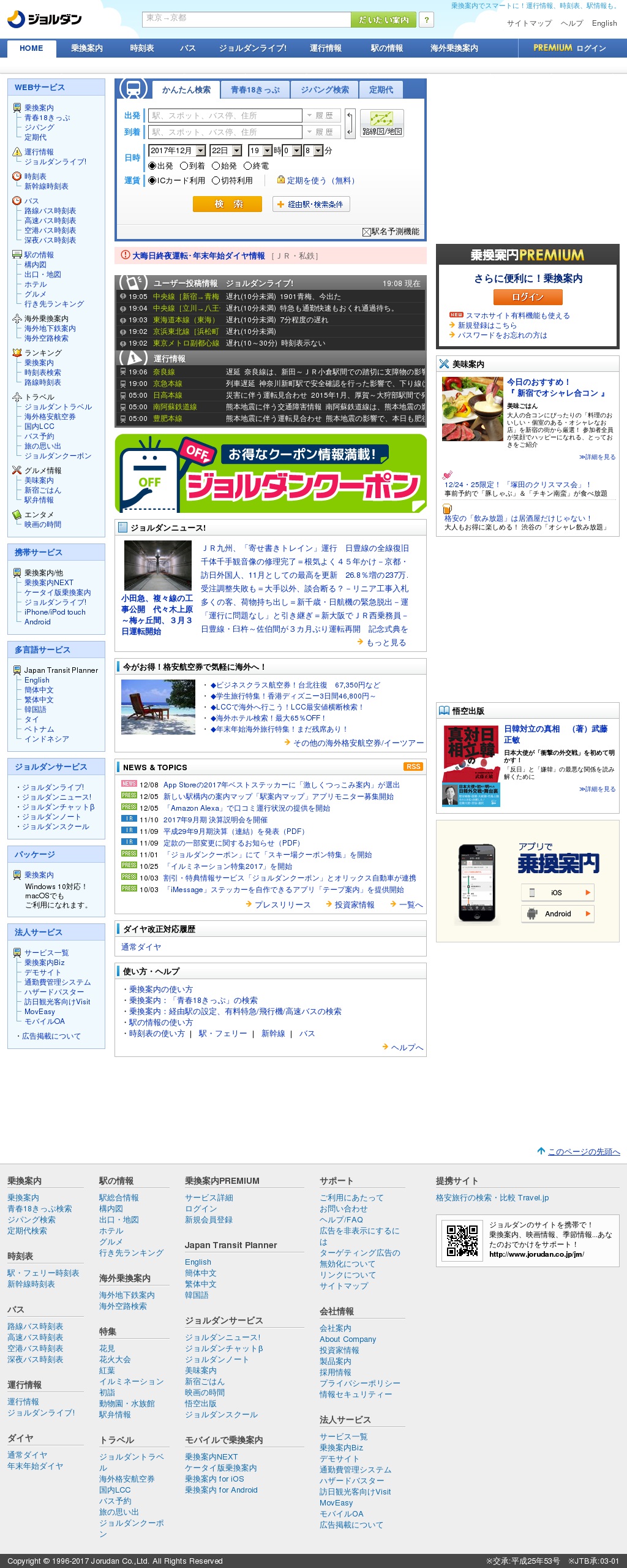The image size is (627, 1568).
Task: Click beach chair travel thumbnail
Action: coord(158,707)
